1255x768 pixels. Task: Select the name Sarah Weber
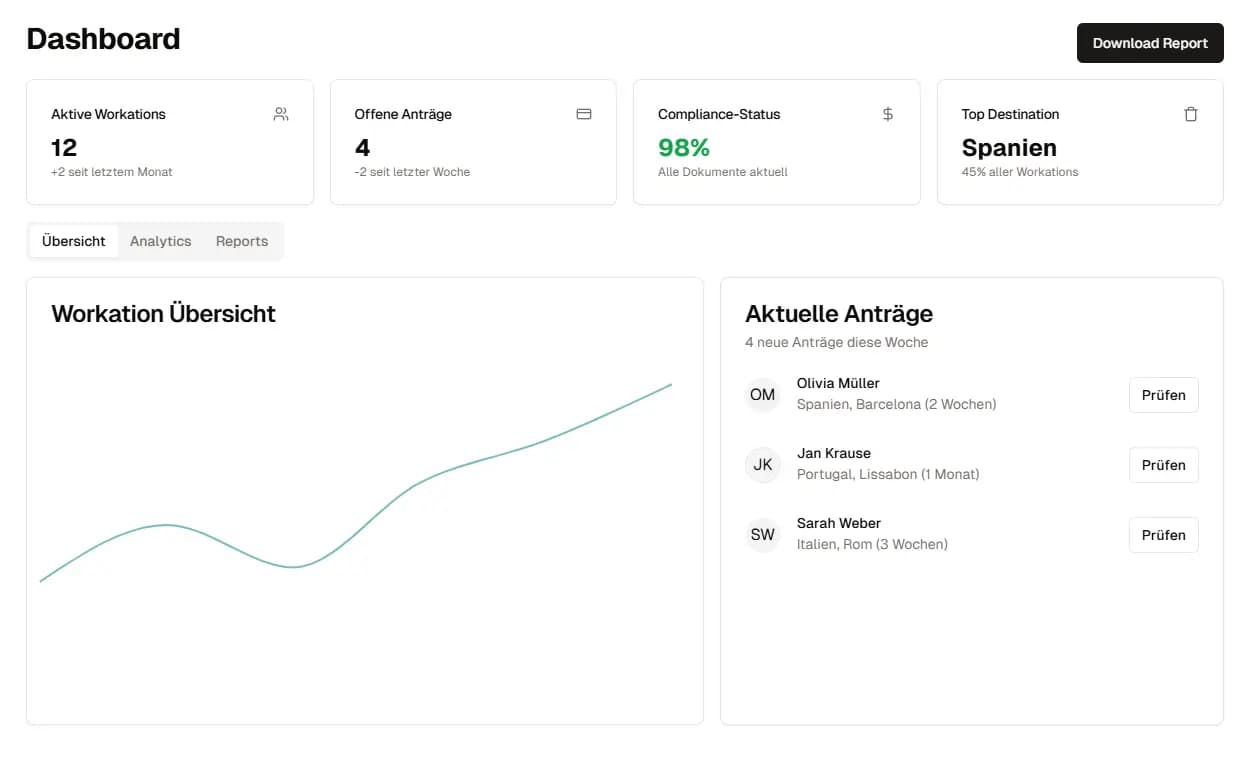point(839,523)
